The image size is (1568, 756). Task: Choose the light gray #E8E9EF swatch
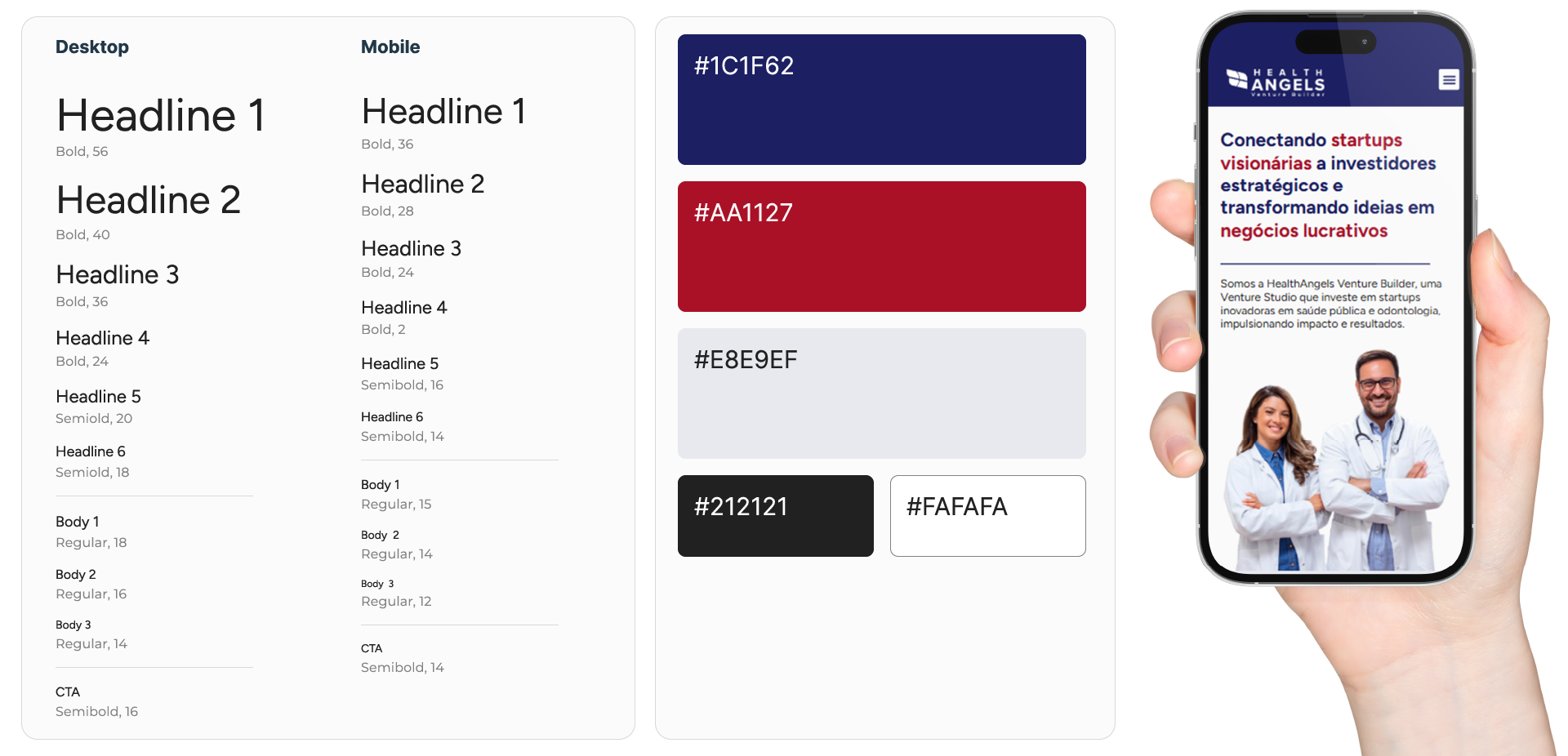click(881, 394)
